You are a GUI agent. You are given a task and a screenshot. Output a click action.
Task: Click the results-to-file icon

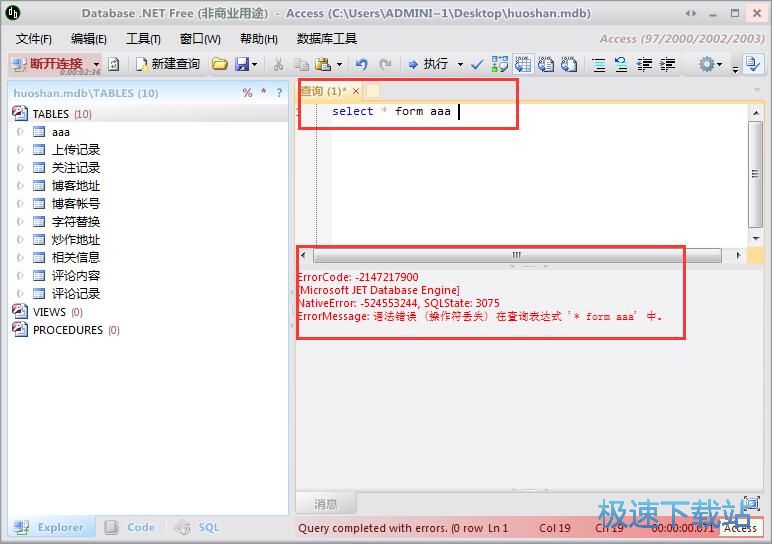[x=569, y=64]
